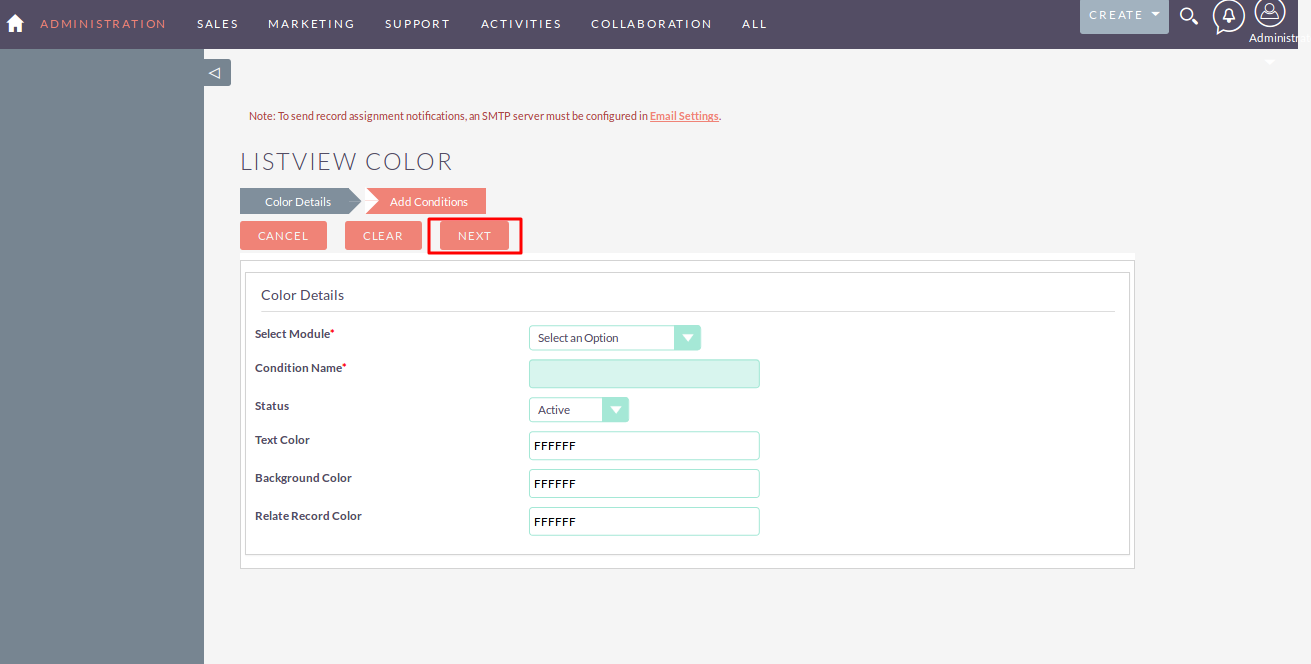Open the Support menu
This screenshot has height=664, width=1311.
[x=417, y=24]
